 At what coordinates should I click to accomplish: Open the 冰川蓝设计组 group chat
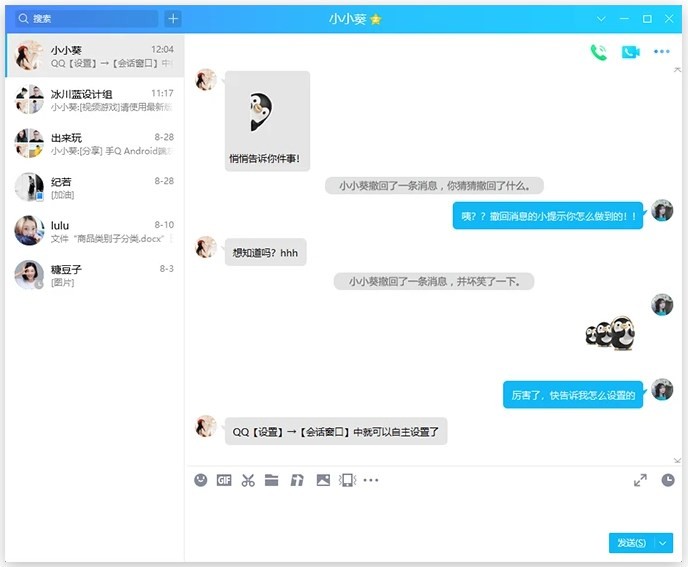(95, 100)
